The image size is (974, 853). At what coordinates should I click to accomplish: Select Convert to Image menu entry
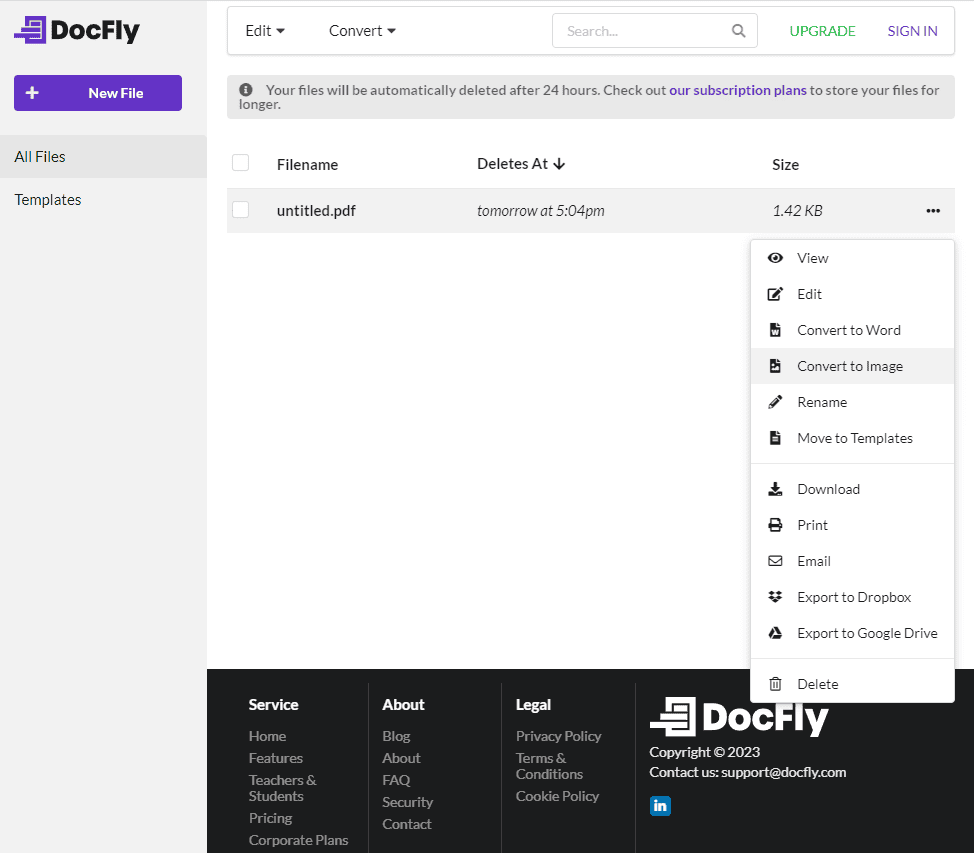[852, 366]
